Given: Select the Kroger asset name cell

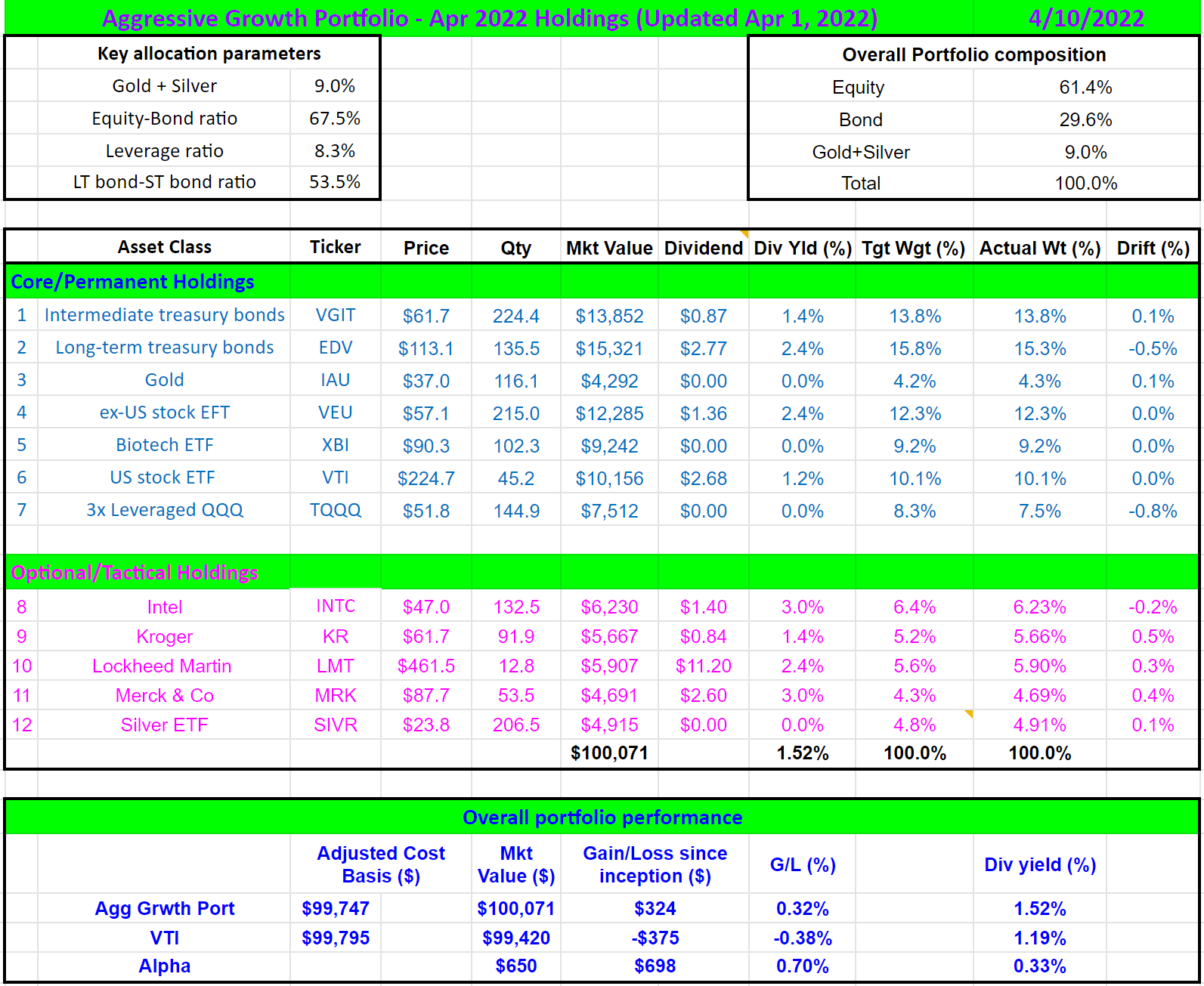Looking at the screenshot, I should click(165, 637).
